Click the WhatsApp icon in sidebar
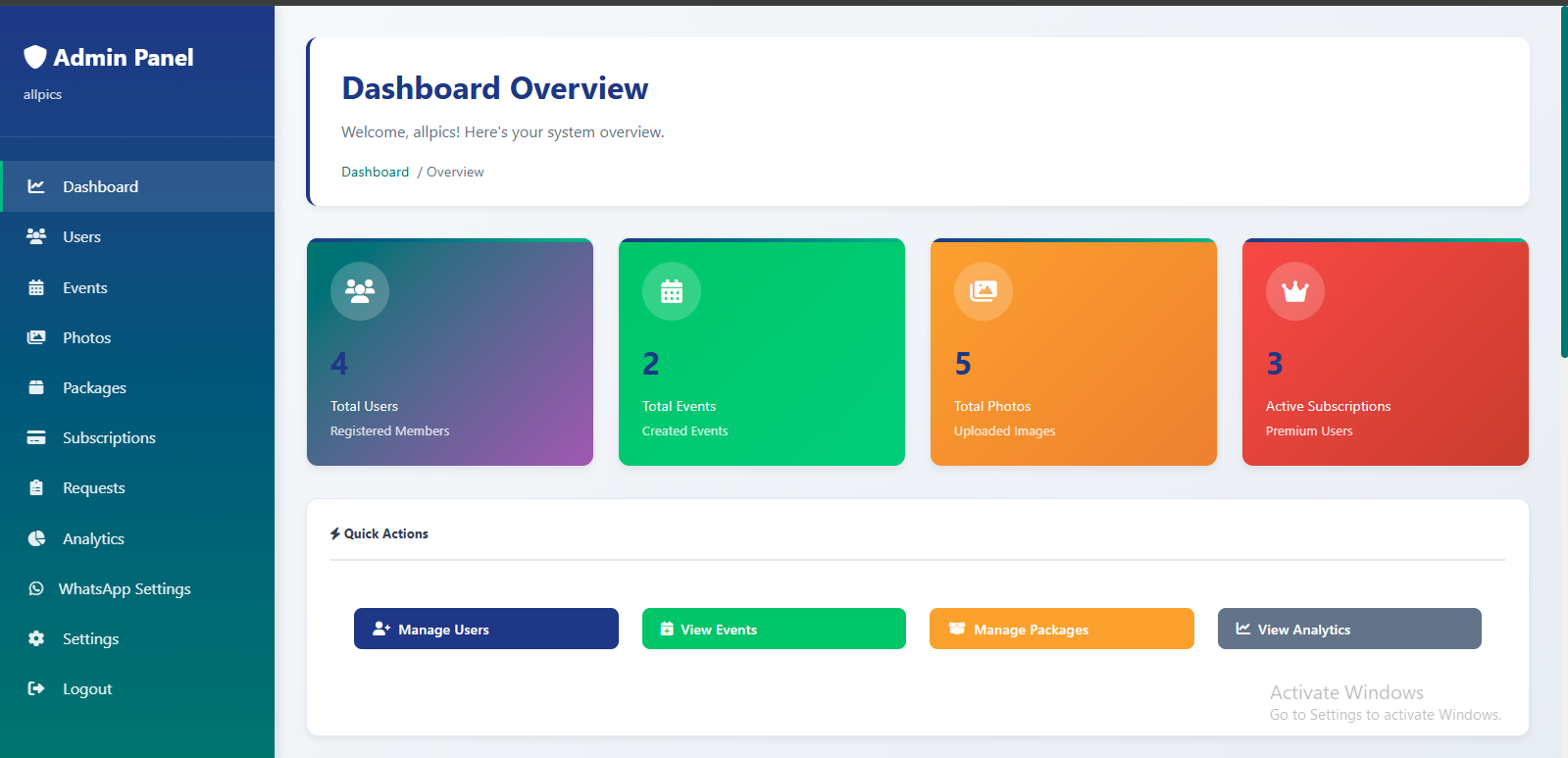The height and width of the screenshot is (758, 1568). point(36,588)
